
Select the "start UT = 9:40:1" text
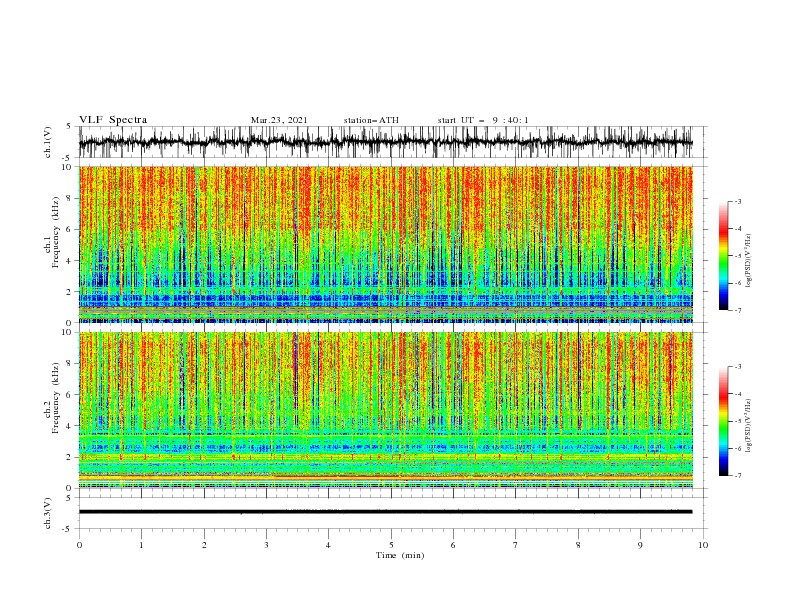[x=483, y=120]
